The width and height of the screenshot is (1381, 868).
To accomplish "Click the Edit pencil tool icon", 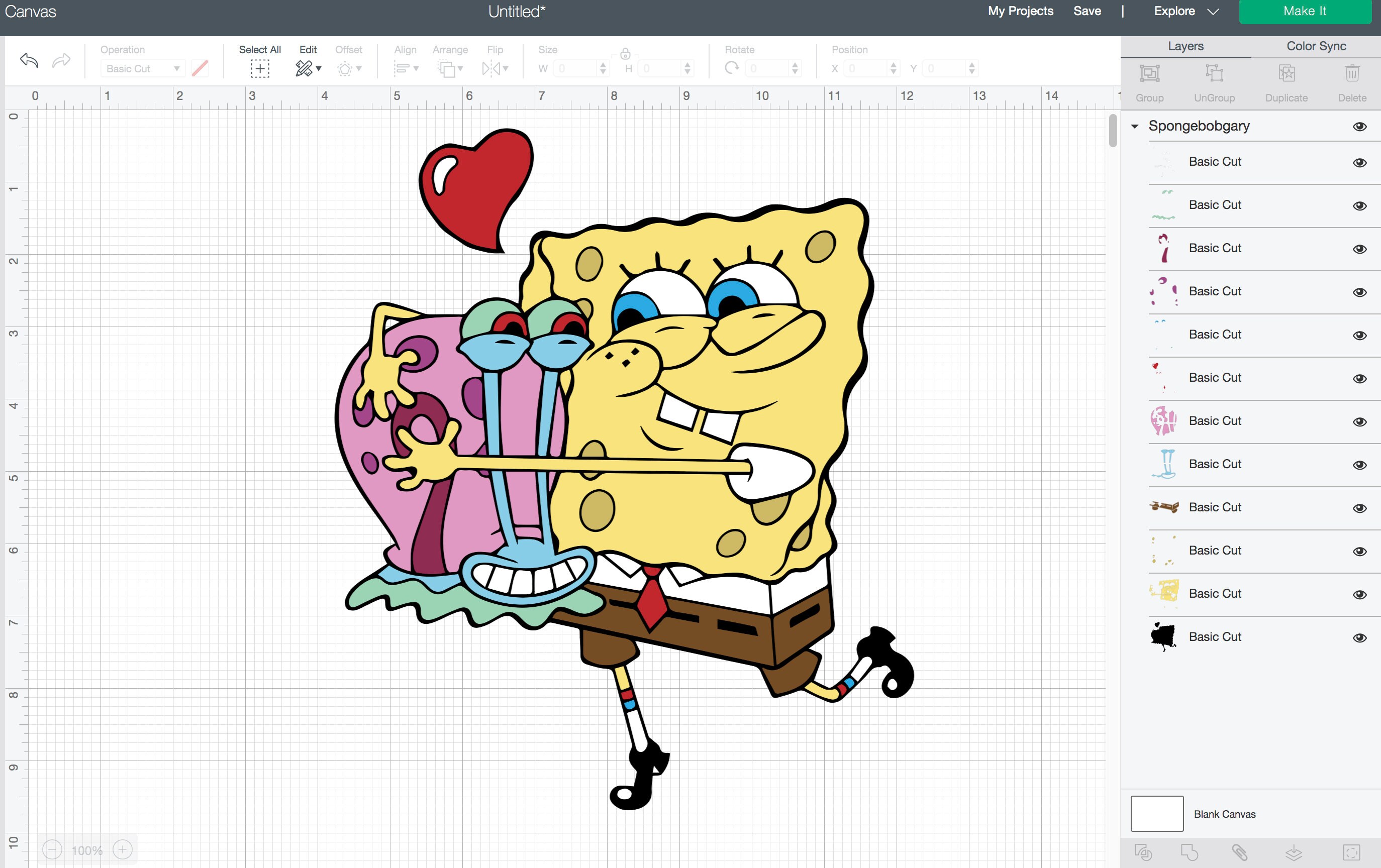I will click(304, 68).
